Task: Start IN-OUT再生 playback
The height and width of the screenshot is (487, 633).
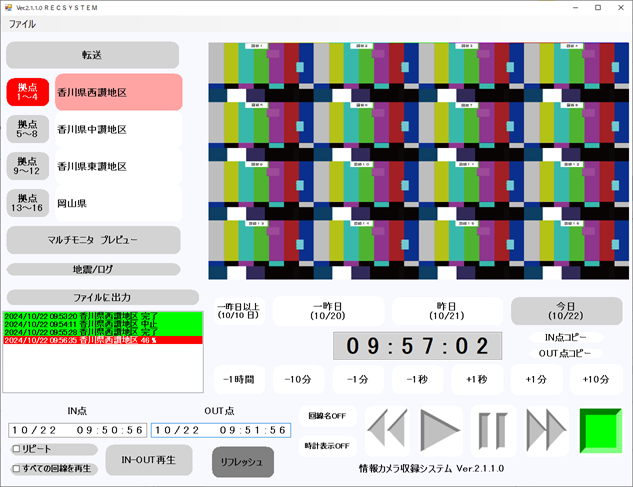Action: coord(148,460)
